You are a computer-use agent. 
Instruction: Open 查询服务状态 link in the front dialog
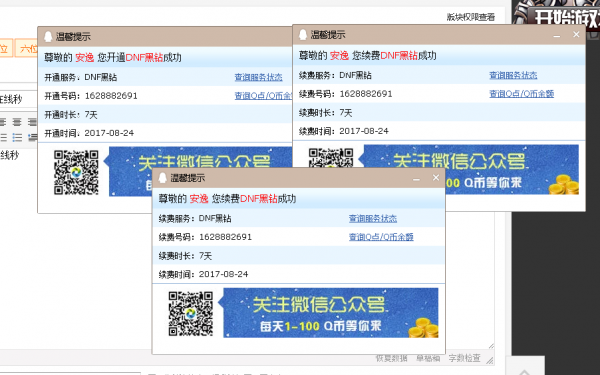click(373, 218)
